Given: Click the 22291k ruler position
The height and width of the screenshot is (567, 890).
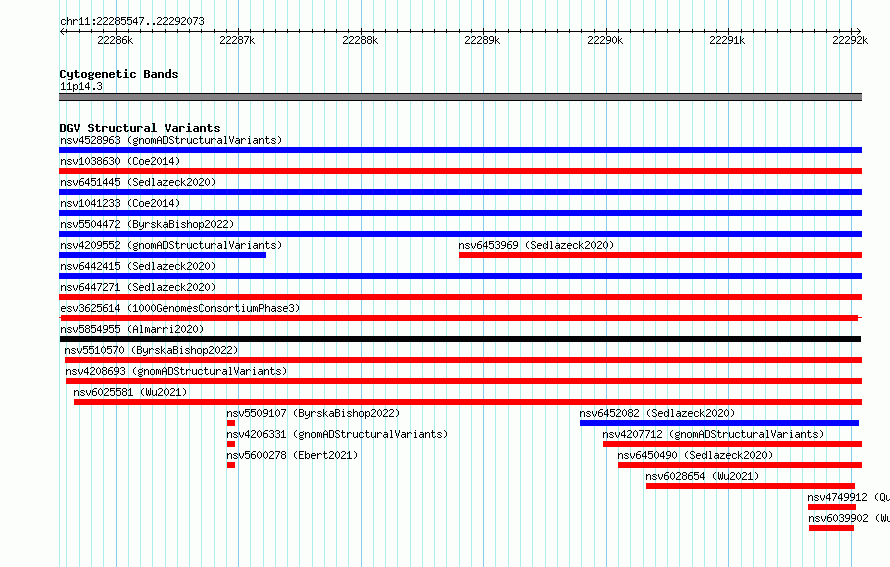Looking at the screenshot, I should pyautogui.click(x=727, y=40).
